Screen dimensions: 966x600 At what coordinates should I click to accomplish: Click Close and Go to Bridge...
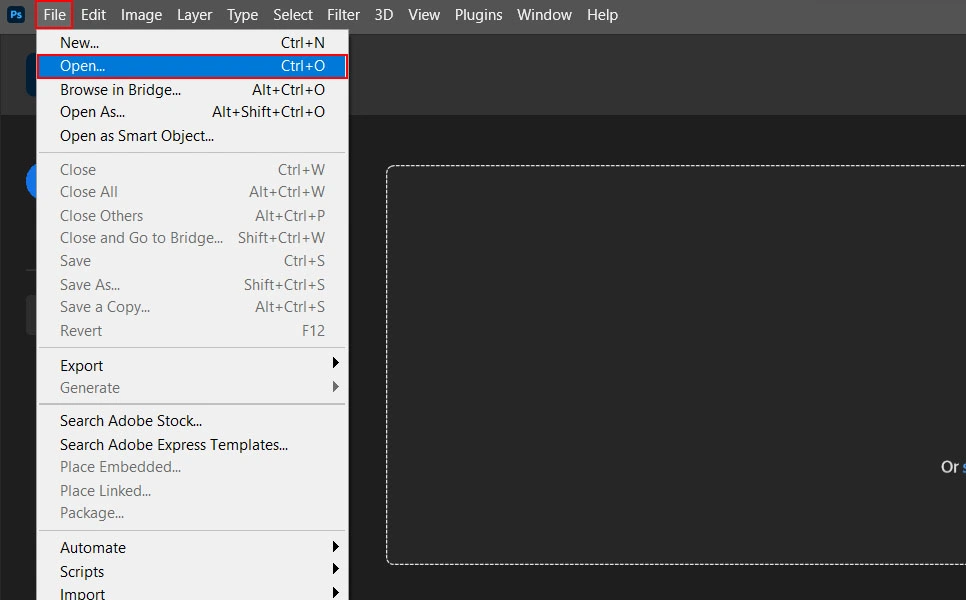192,238
